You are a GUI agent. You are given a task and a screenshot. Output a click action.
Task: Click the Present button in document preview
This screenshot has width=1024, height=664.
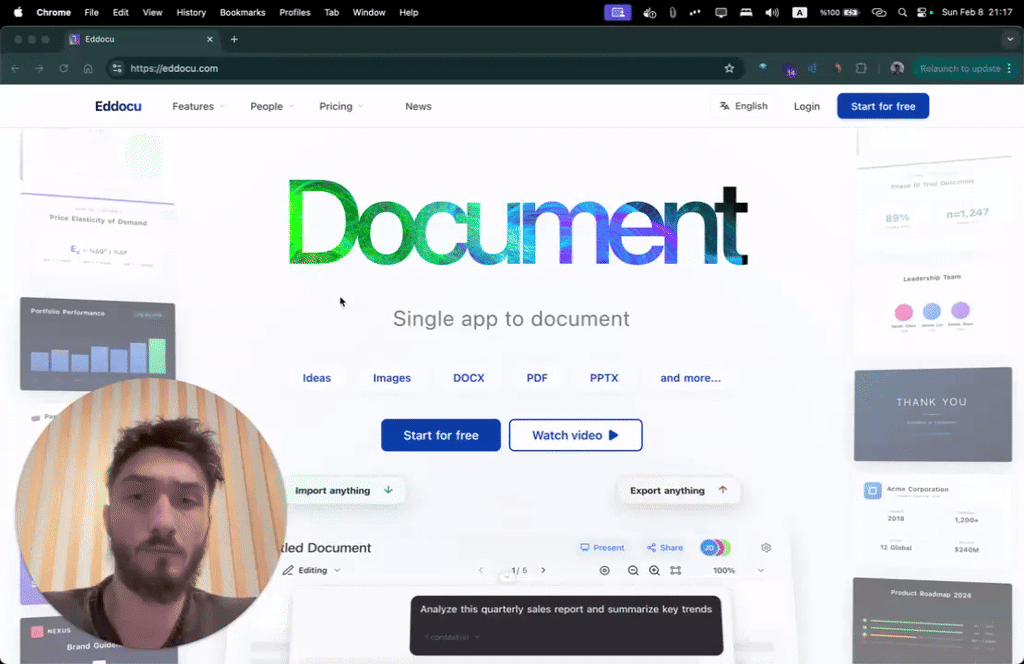(602, 548)
